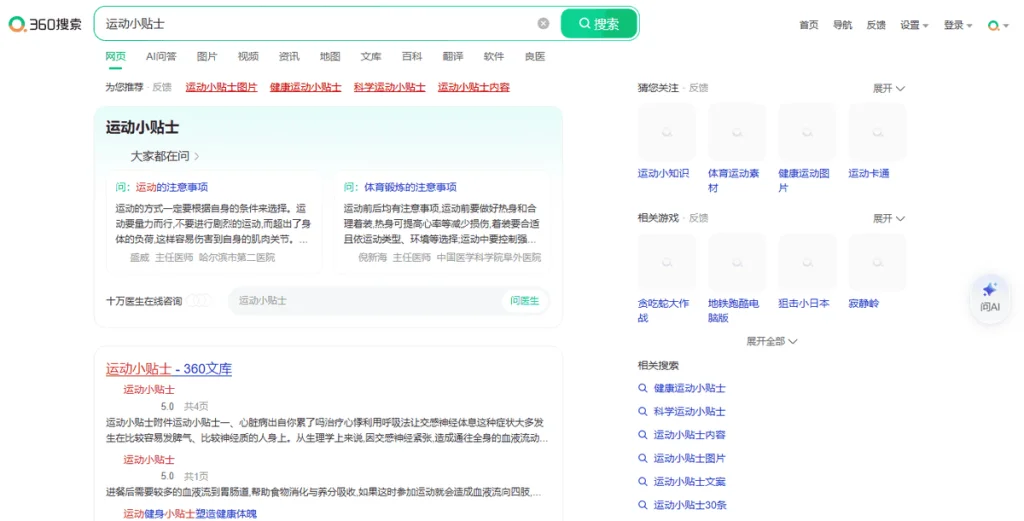Image resolution: width=1024 pixels, height=521 pixels.
Task: Open the 360 circle icon menu at top right
Action: click(998, 25)
